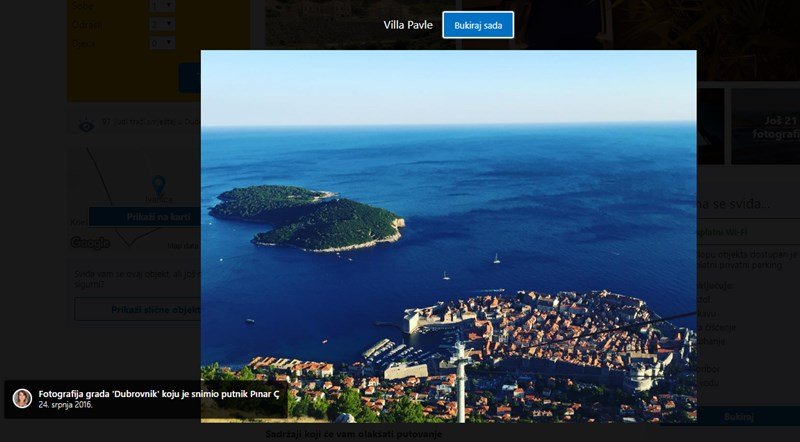Click the map preview area near Ivanica
The image size is (800, 442).
pos(134,199)
